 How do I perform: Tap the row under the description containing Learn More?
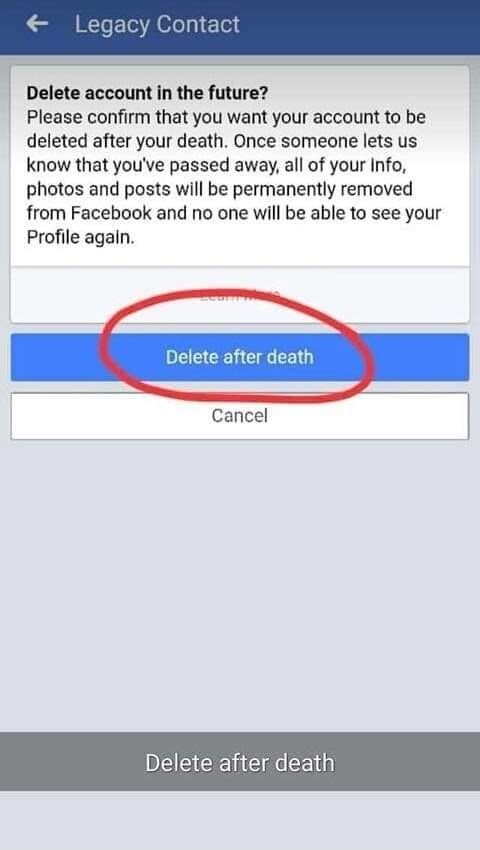pos(240,295)
